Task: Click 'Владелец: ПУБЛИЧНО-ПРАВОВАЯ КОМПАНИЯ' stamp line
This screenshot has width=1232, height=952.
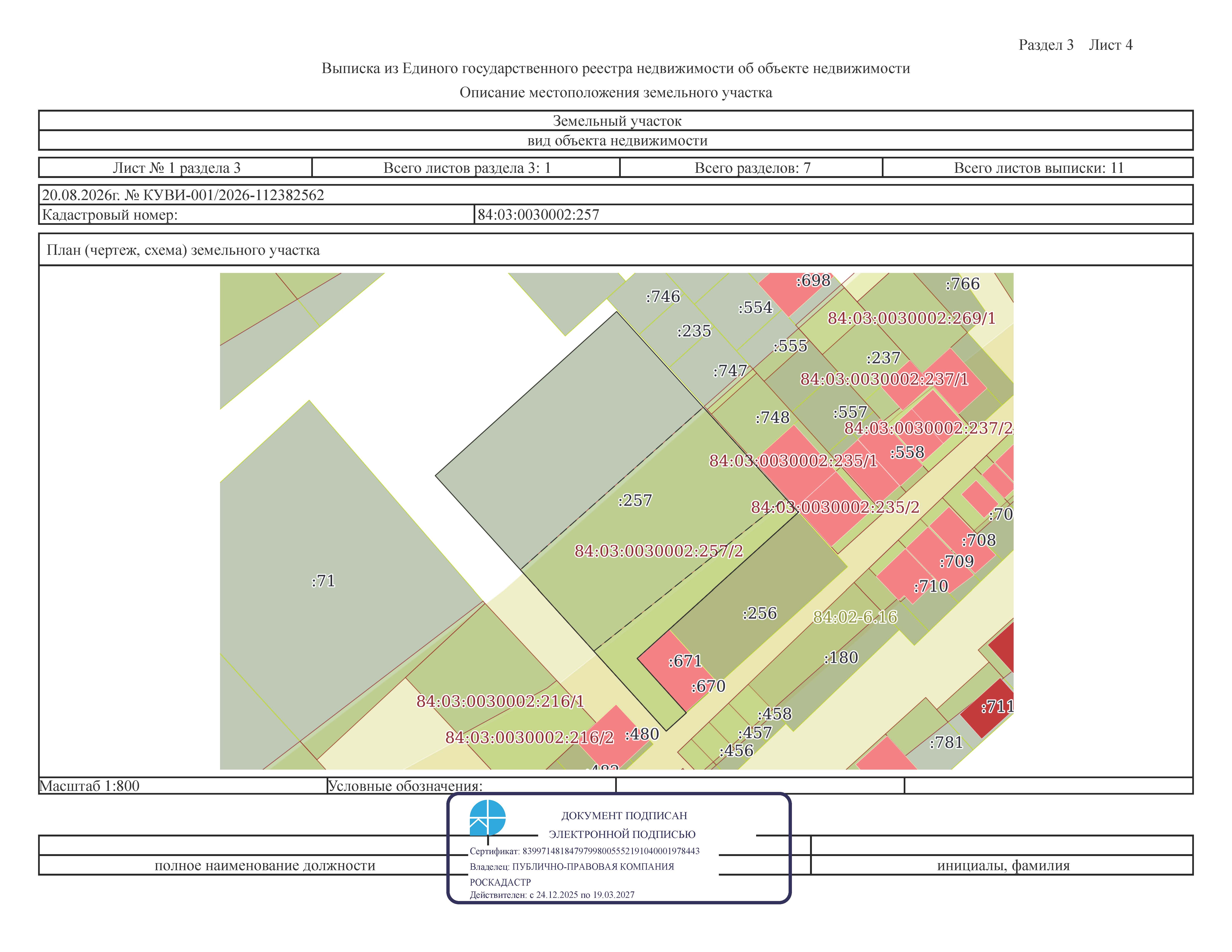Action: (x=572, y=867)
